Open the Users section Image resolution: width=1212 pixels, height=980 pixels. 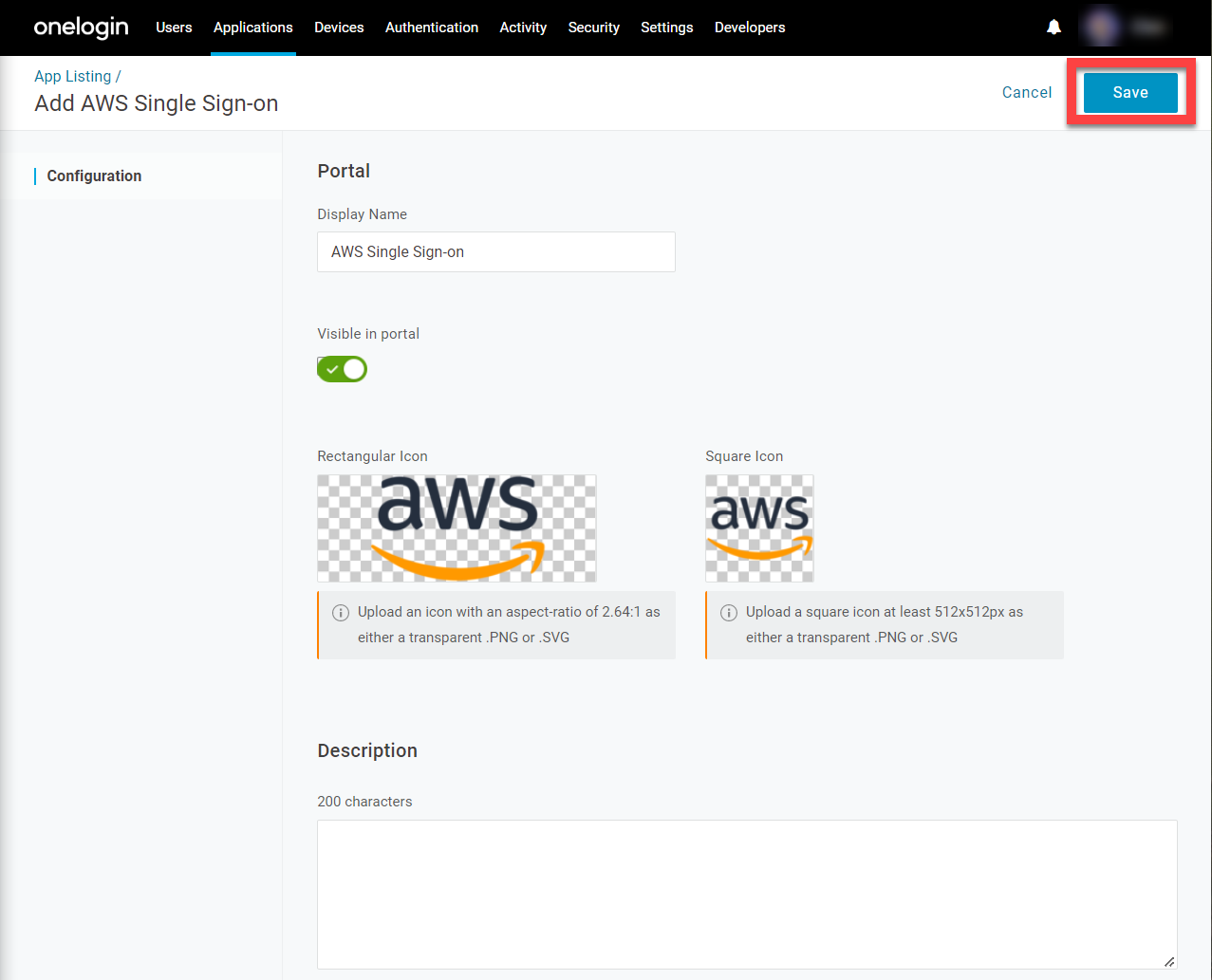click(x=174, y=27)
